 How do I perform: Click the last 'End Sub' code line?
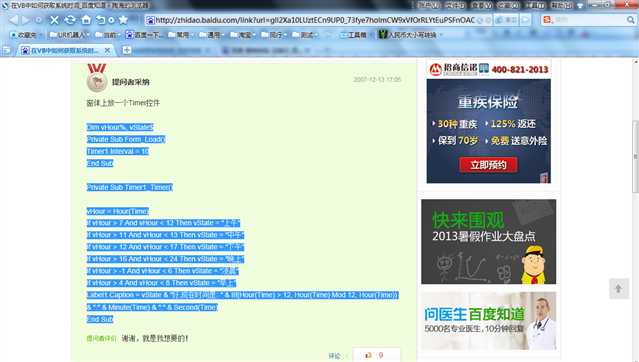point(100,319)
